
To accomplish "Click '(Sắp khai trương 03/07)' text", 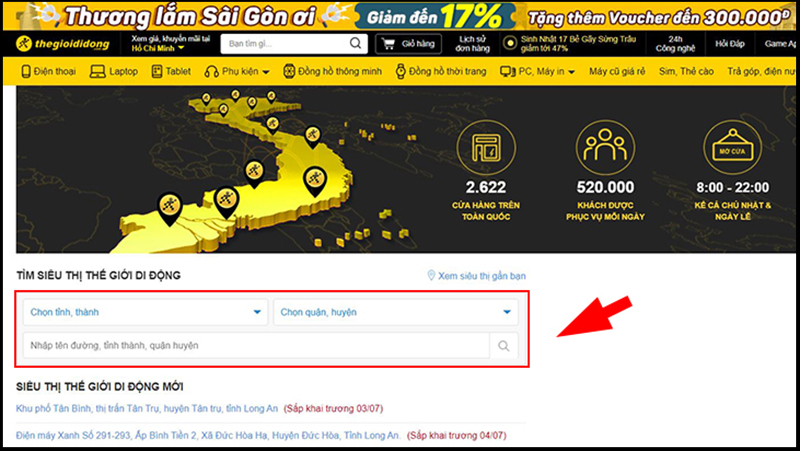I will pos(333,408).
